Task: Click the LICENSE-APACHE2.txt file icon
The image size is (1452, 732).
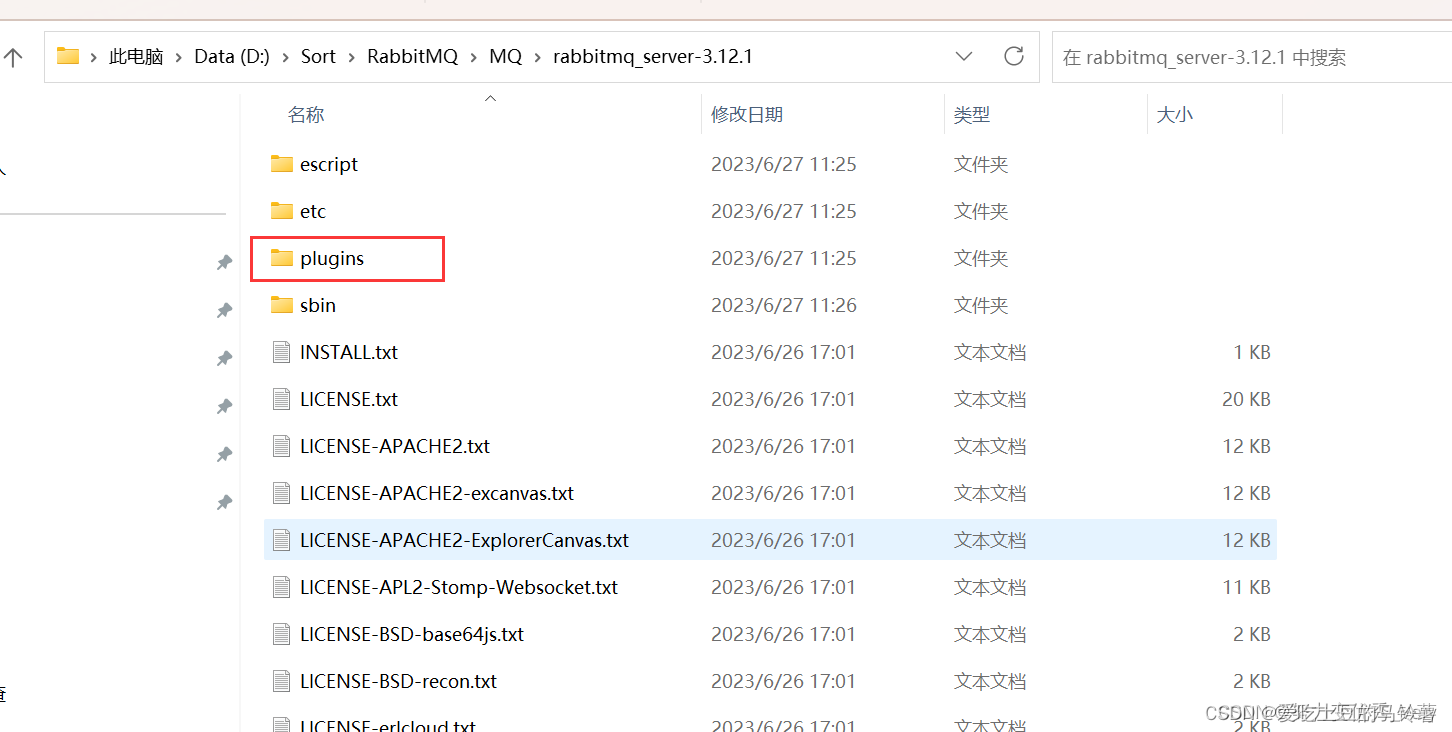Action: pos(282,446)
